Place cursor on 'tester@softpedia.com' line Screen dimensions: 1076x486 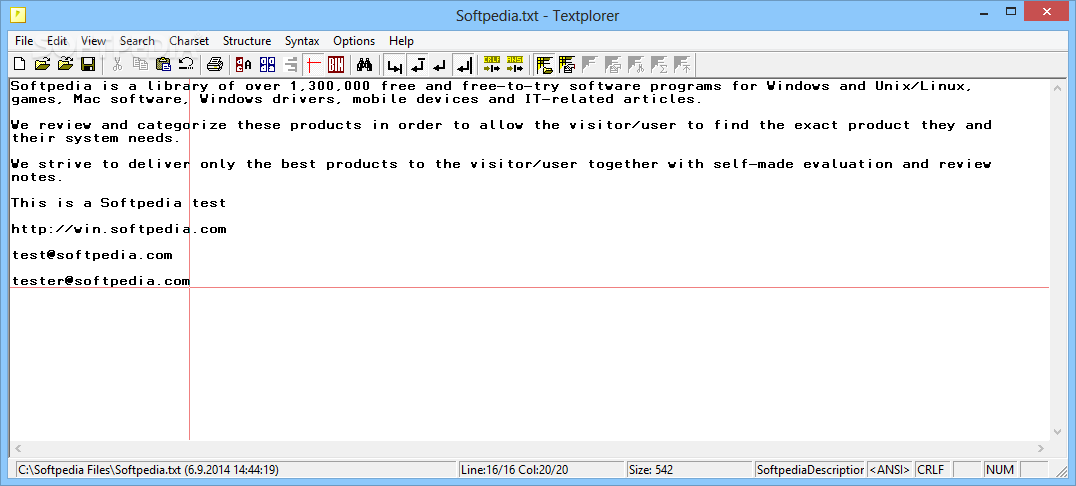tap(101, 281)
